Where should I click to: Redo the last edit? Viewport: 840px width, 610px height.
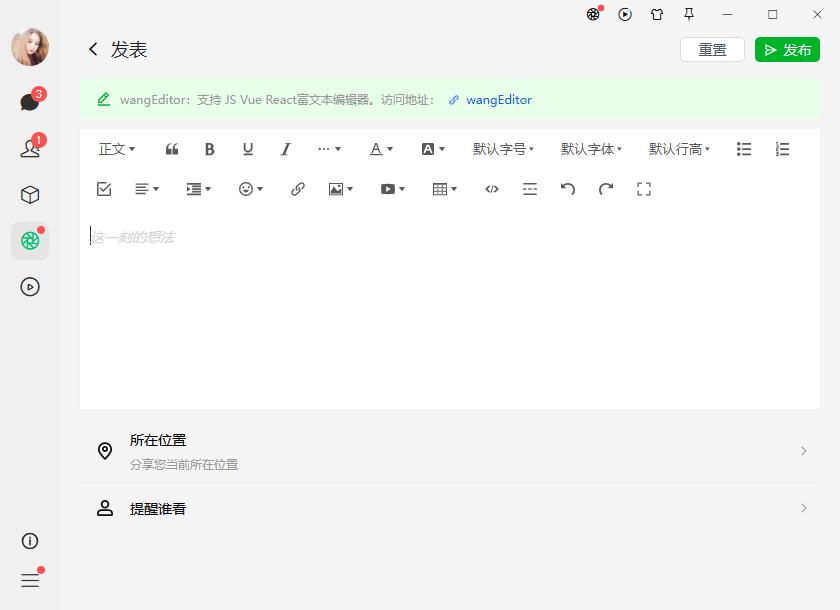[x=606, y=189]
